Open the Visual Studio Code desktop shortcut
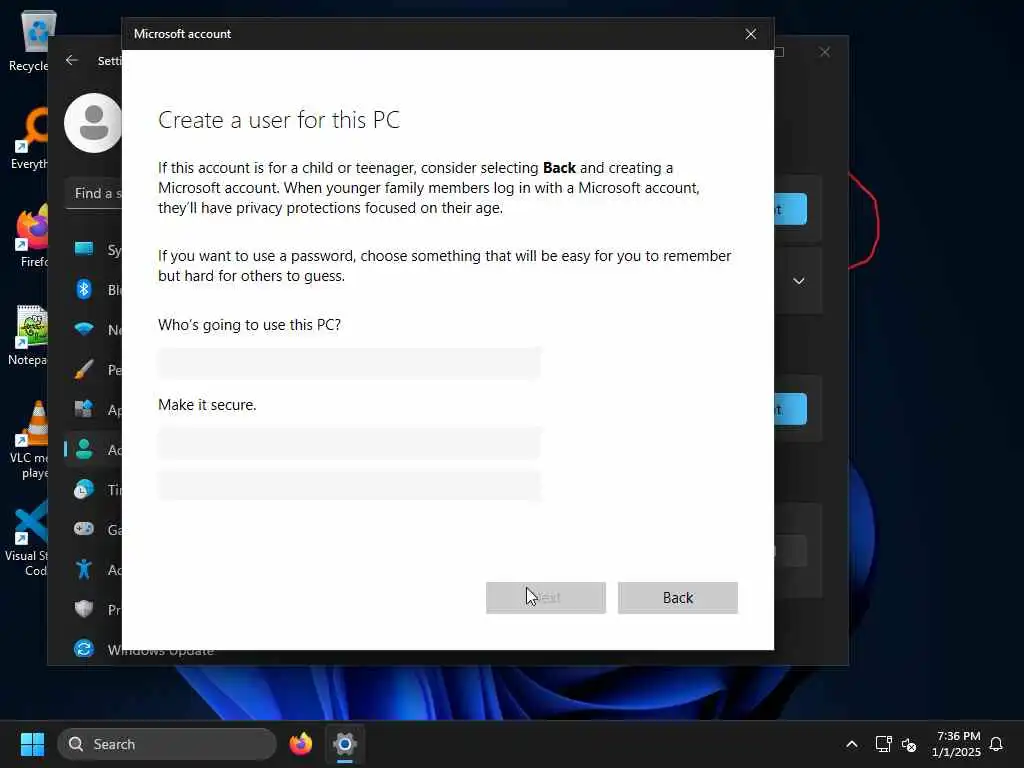The width and height of the screenshot is (1024, 768). (27, 539)
